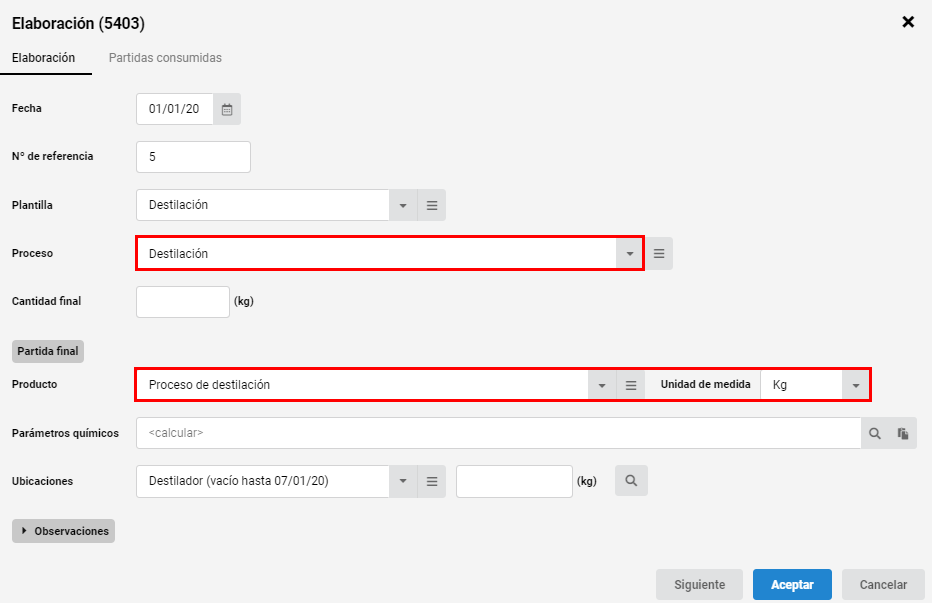Click the copy icon beside Parámetros químicos

[903, 434]
